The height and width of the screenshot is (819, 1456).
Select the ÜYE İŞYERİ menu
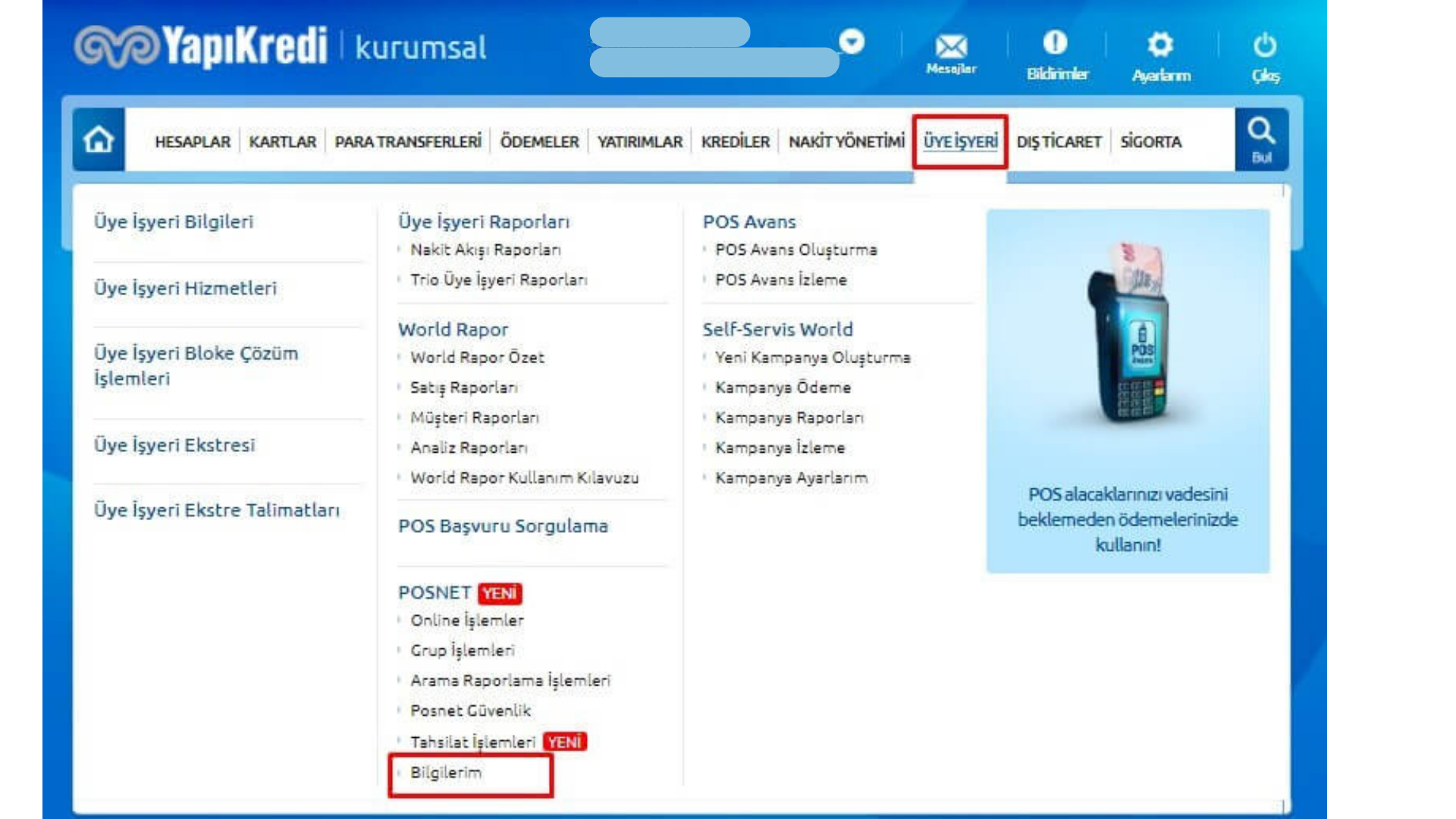coord(961,141)
